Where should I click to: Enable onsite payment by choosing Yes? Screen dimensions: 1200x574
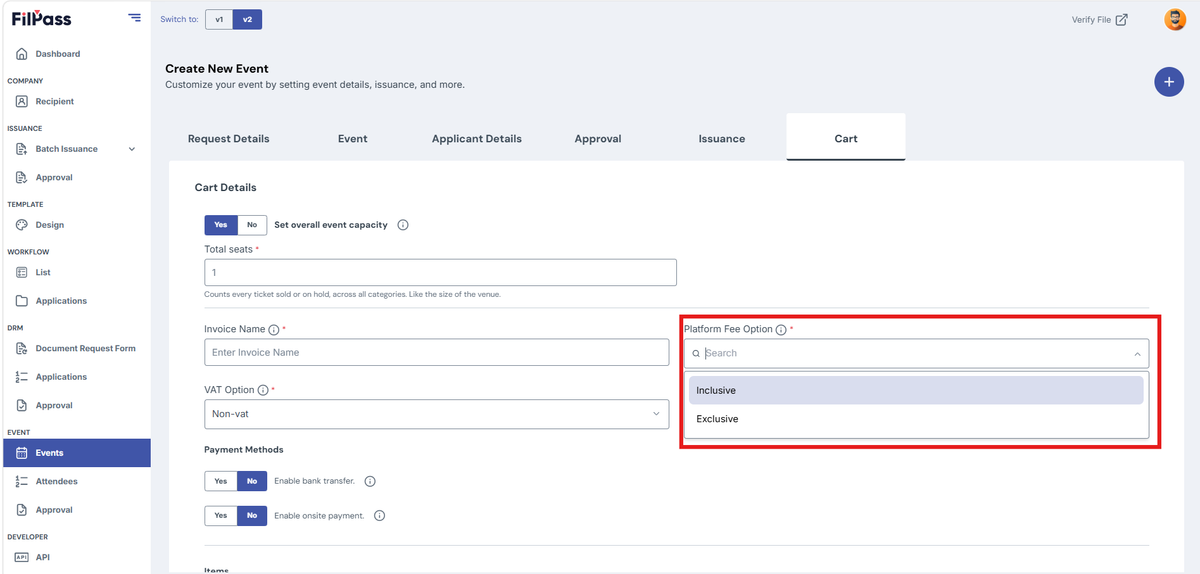221,516
